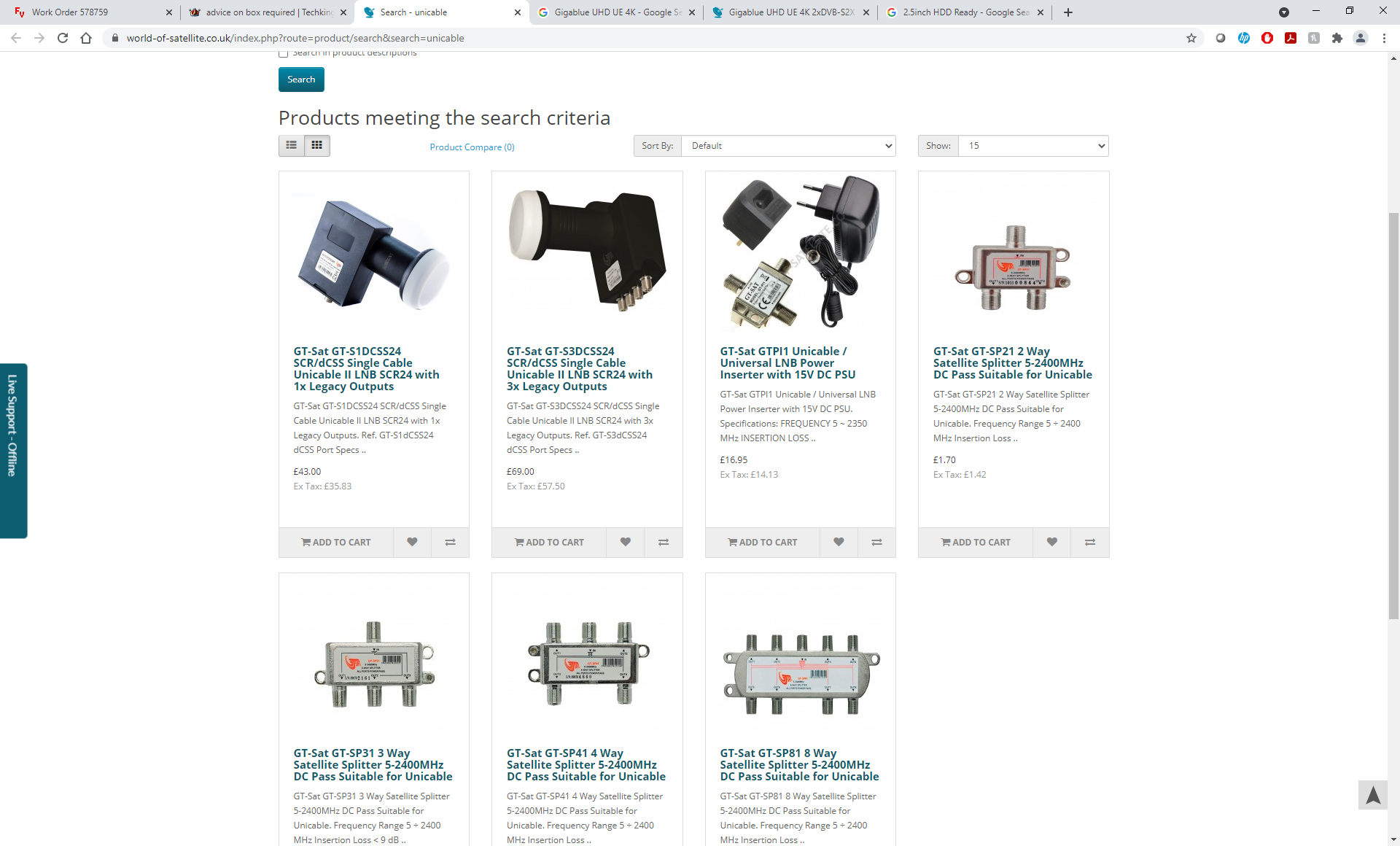Compare the GT-S1DCSS24 LNB product
The width and height of the screenshot is (1400, 846).
(451, 543)
